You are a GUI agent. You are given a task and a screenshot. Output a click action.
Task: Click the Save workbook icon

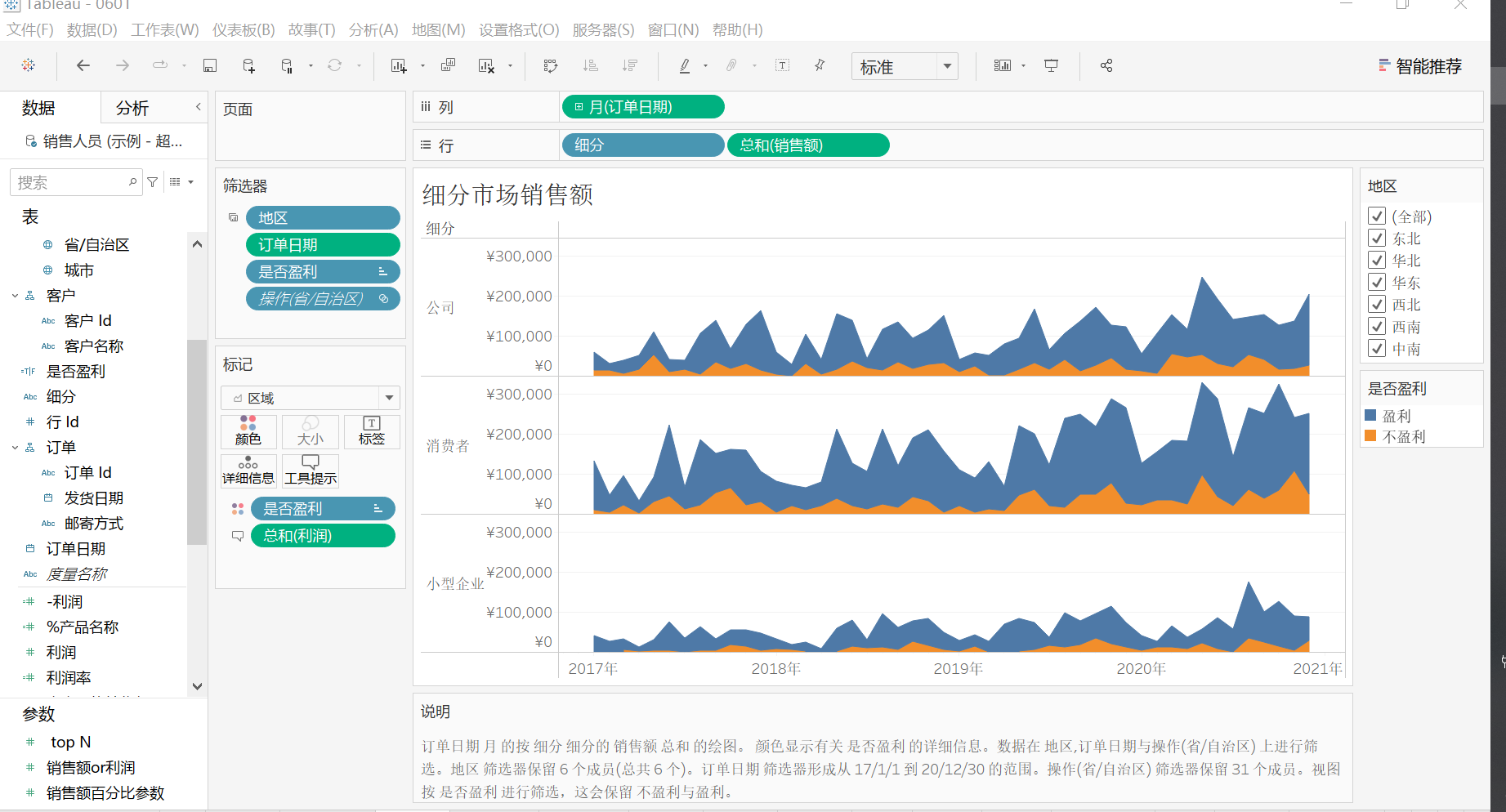[210, 65]
